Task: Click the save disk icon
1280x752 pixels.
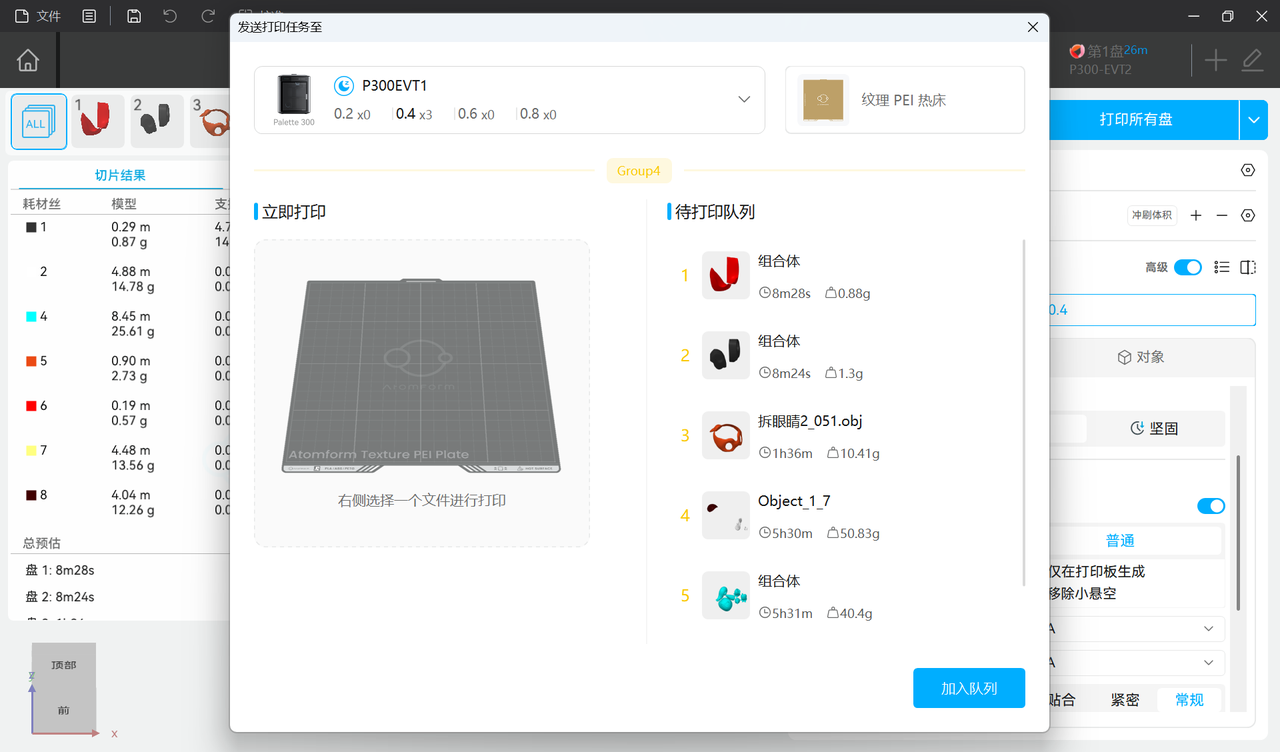Action: (x=134, y=16)
